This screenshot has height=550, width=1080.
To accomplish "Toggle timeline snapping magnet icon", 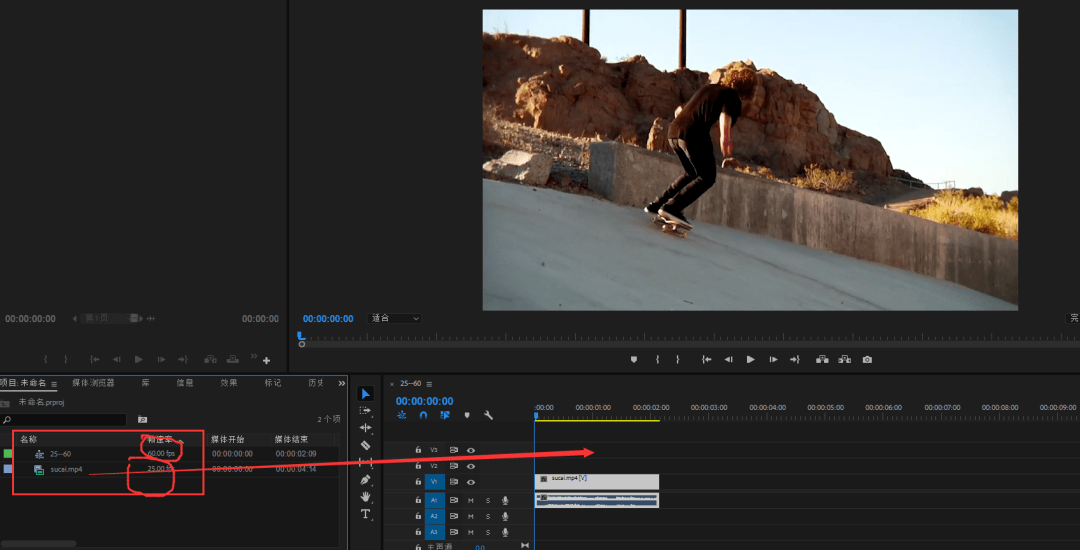I will point(423,415).
